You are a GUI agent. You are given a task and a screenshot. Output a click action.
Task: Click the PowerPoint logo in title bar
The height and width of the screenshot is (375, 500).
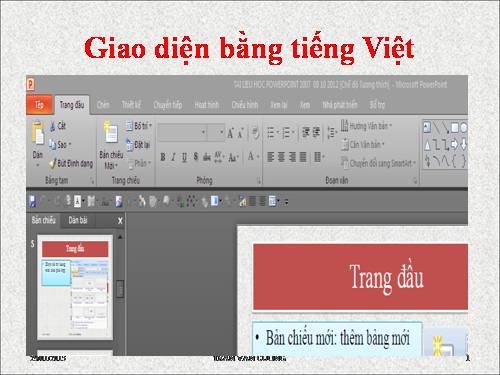coord(30,84)
